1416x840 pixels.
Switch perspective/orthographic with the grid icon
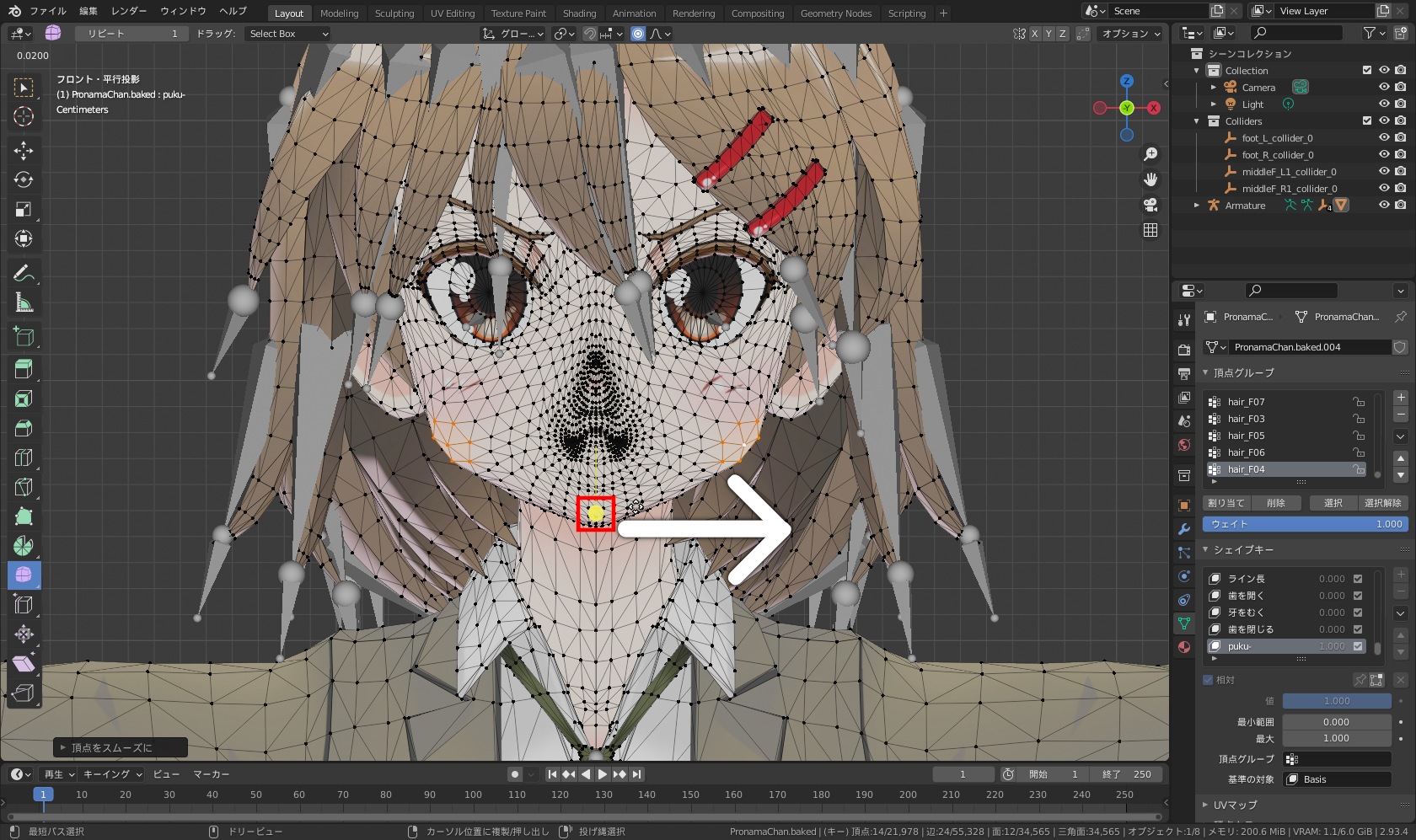coord(1150,230)
